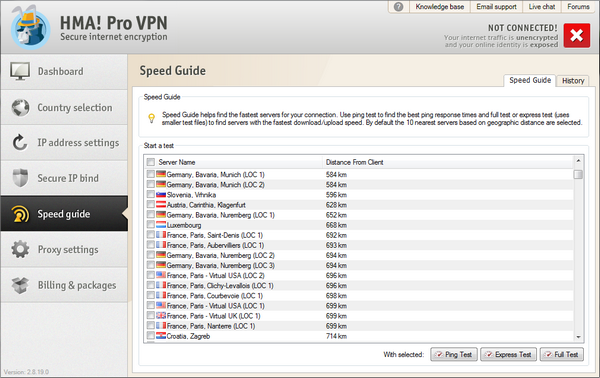600x378 pixels.
Task: Check France, Paris, Aubervilliers (LOC 1)
Action: point(151,244)
